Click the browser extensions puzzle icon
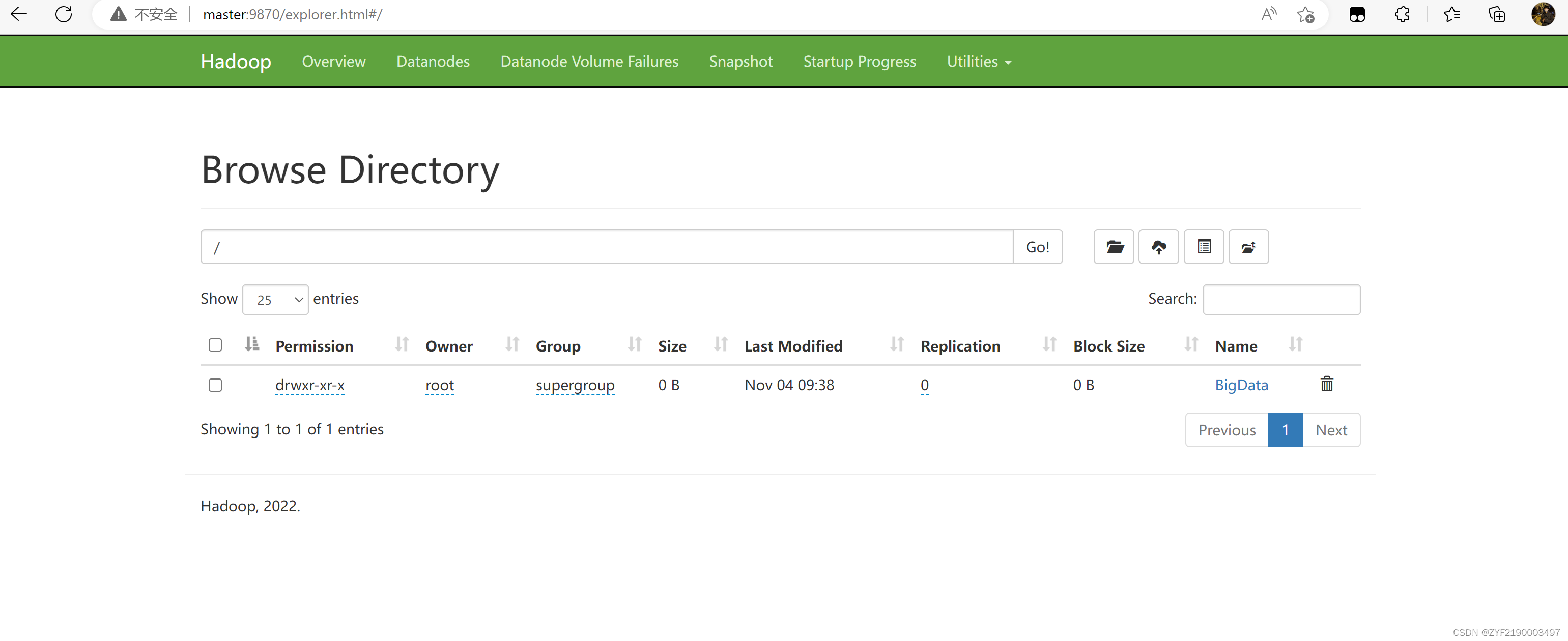1568x641 pixels. (x=1402, y=14)
